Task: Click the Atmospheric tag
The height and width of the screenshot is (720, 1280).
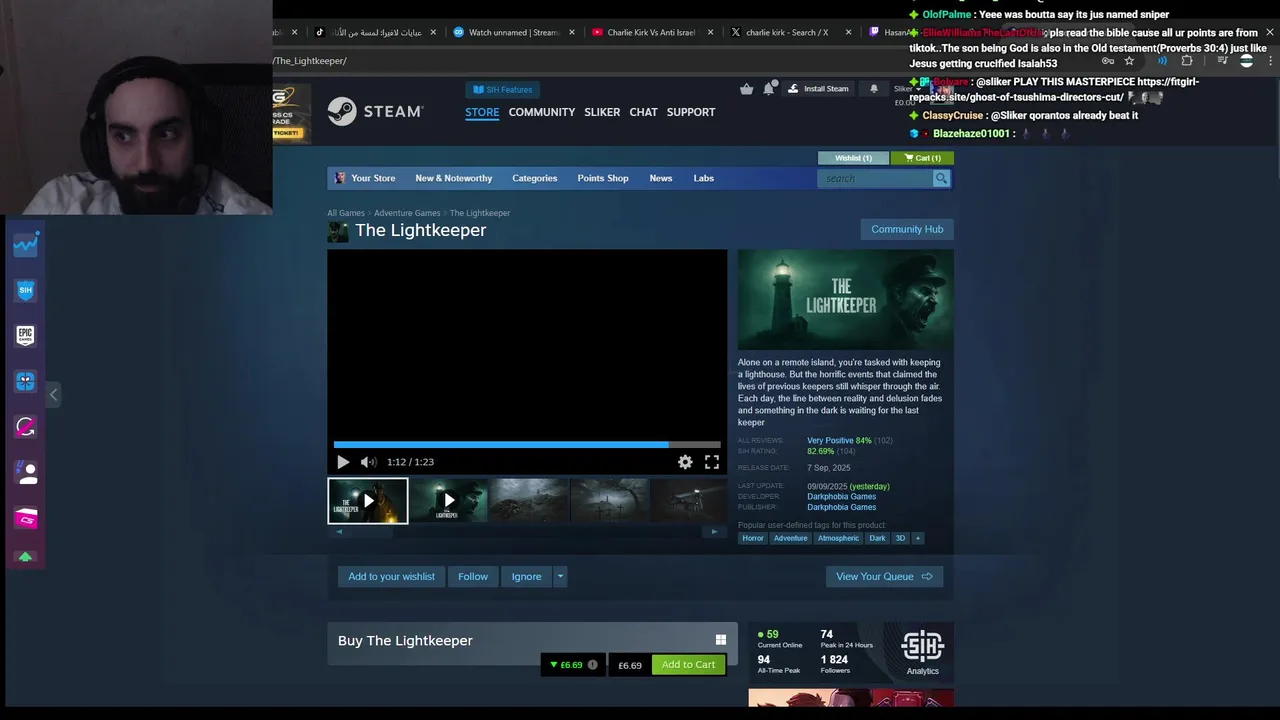Action: [x=838, y=538]
